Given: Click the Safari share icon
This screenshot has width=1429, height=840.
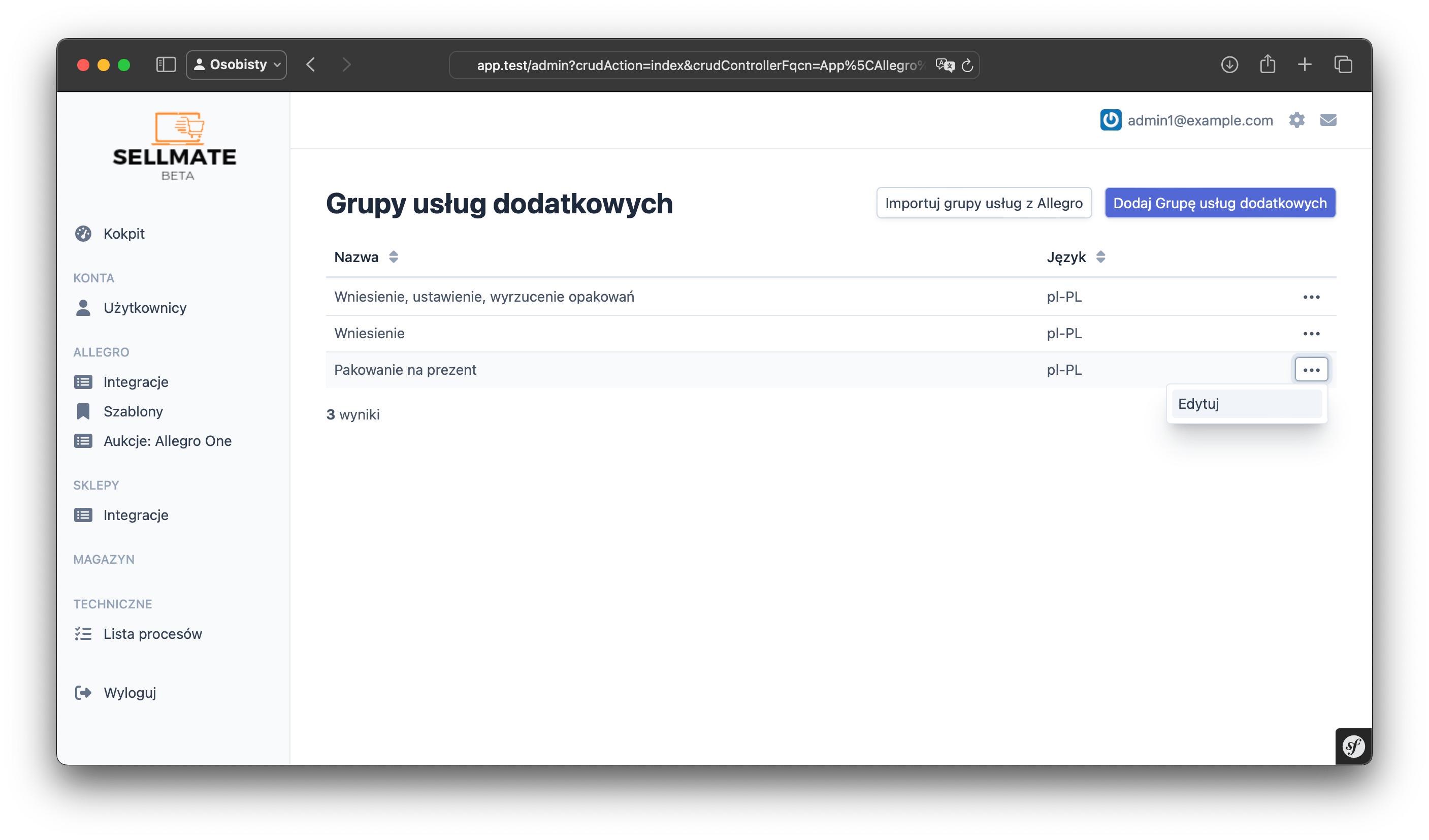Looking at the screenshot, I should (x=1269, y=64).
